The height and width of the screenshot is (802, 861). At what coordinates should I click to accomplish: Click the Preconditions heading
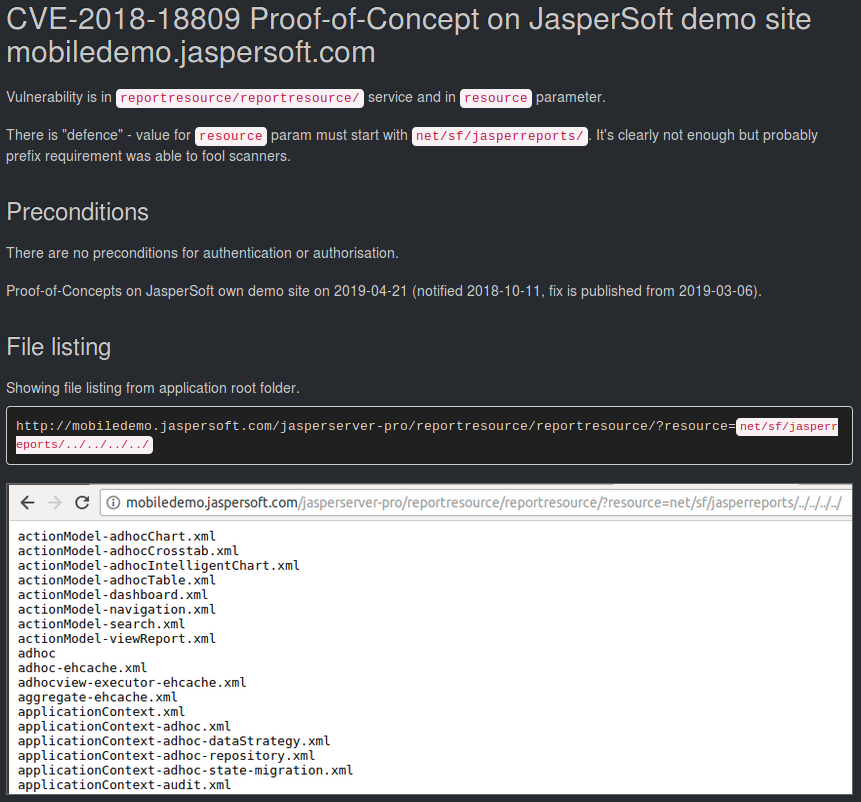pyautogui.click(x=77, y=212)
